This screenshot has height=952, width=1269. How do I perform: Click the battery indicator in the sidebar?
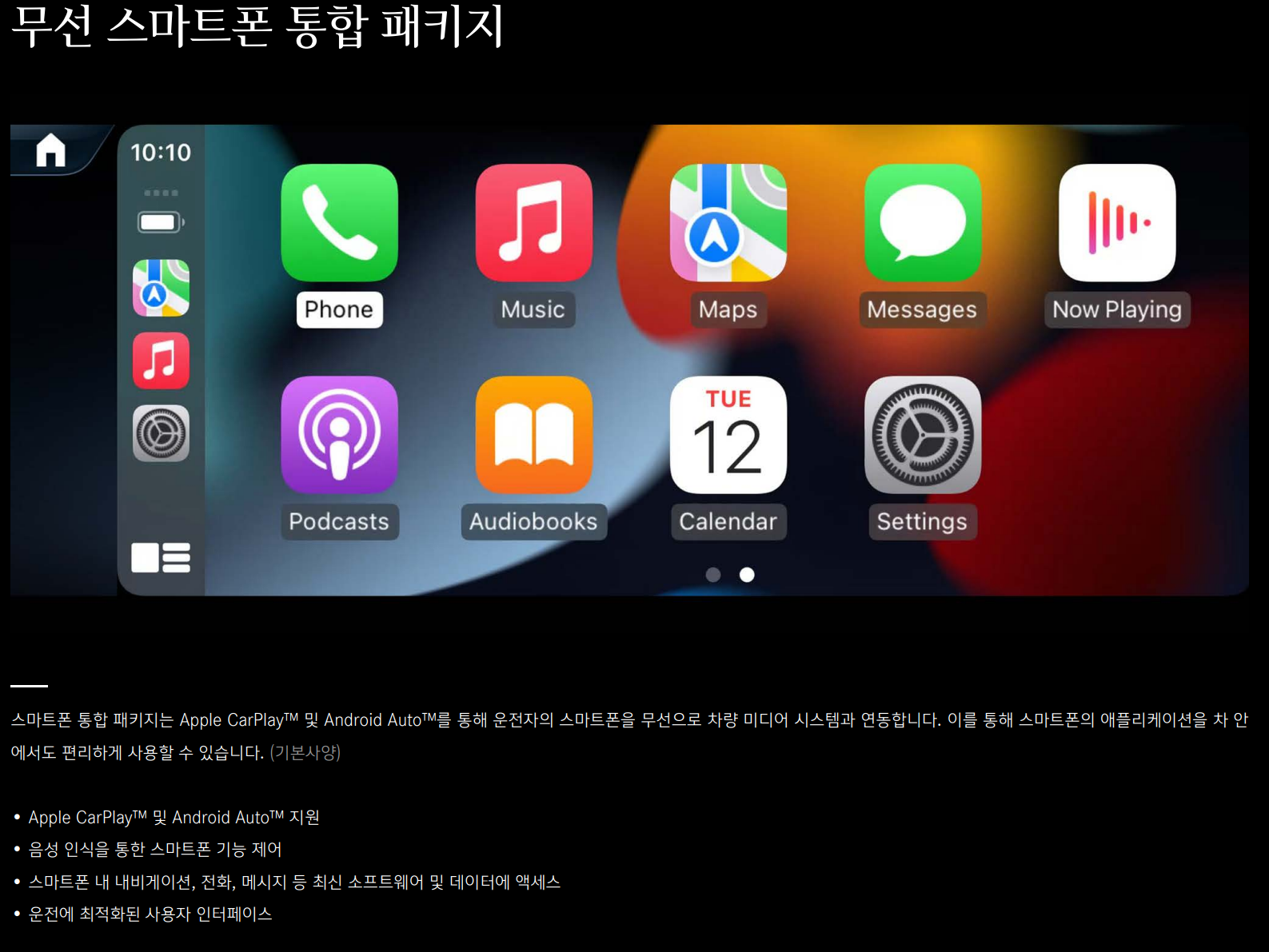(161, 221)
